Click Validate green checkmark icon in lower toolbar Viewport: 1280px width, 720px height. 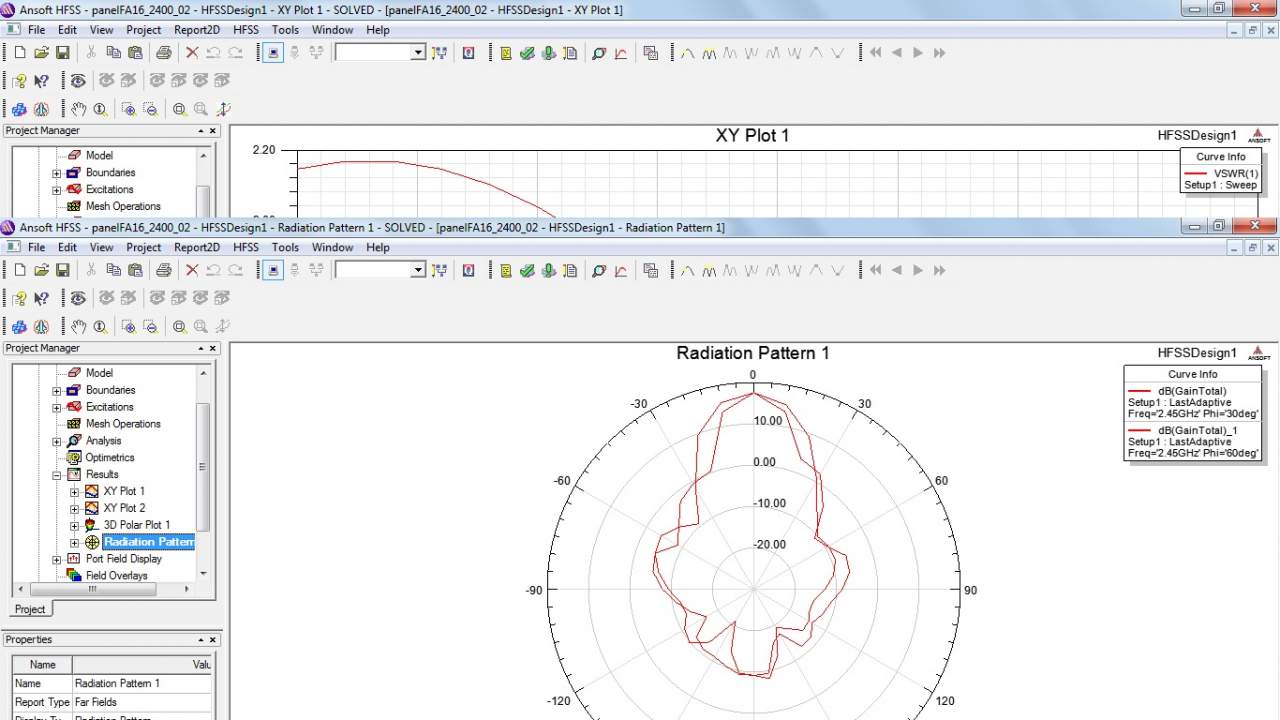click(527, 270)
